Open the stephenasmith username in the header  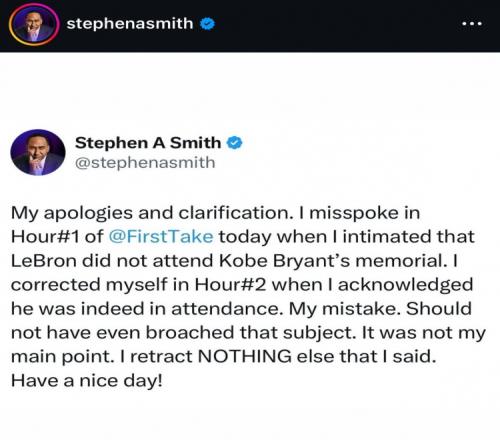130,24
